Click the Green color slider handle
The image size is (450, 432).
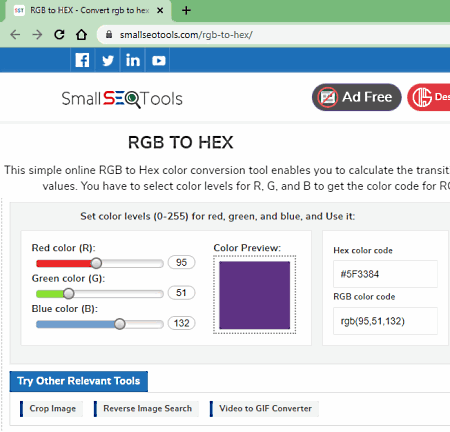coord(69,294)
